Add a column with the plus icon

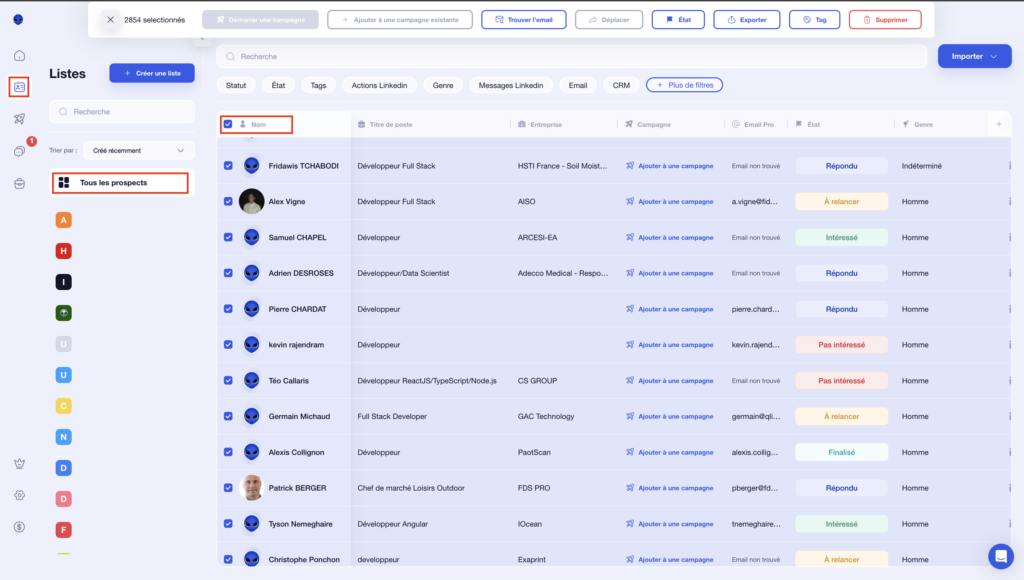pyautogui.click(x=999, y=124)
